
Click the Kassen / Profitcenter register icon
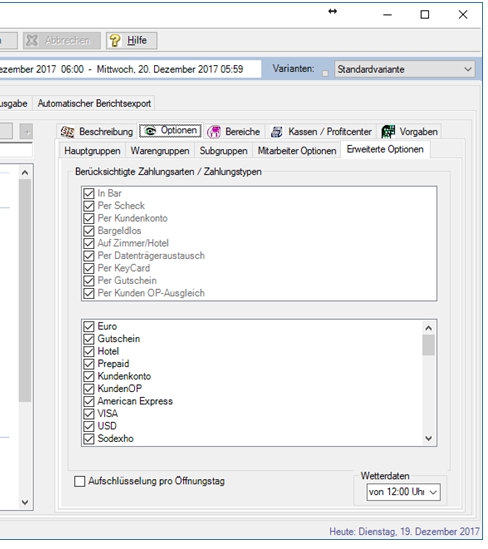(277, 132)
